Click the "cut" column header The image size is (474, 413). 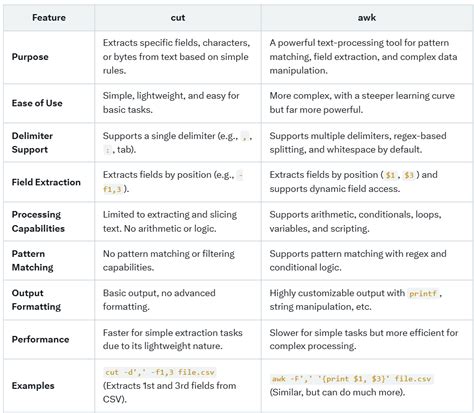(x=178, y=18)
